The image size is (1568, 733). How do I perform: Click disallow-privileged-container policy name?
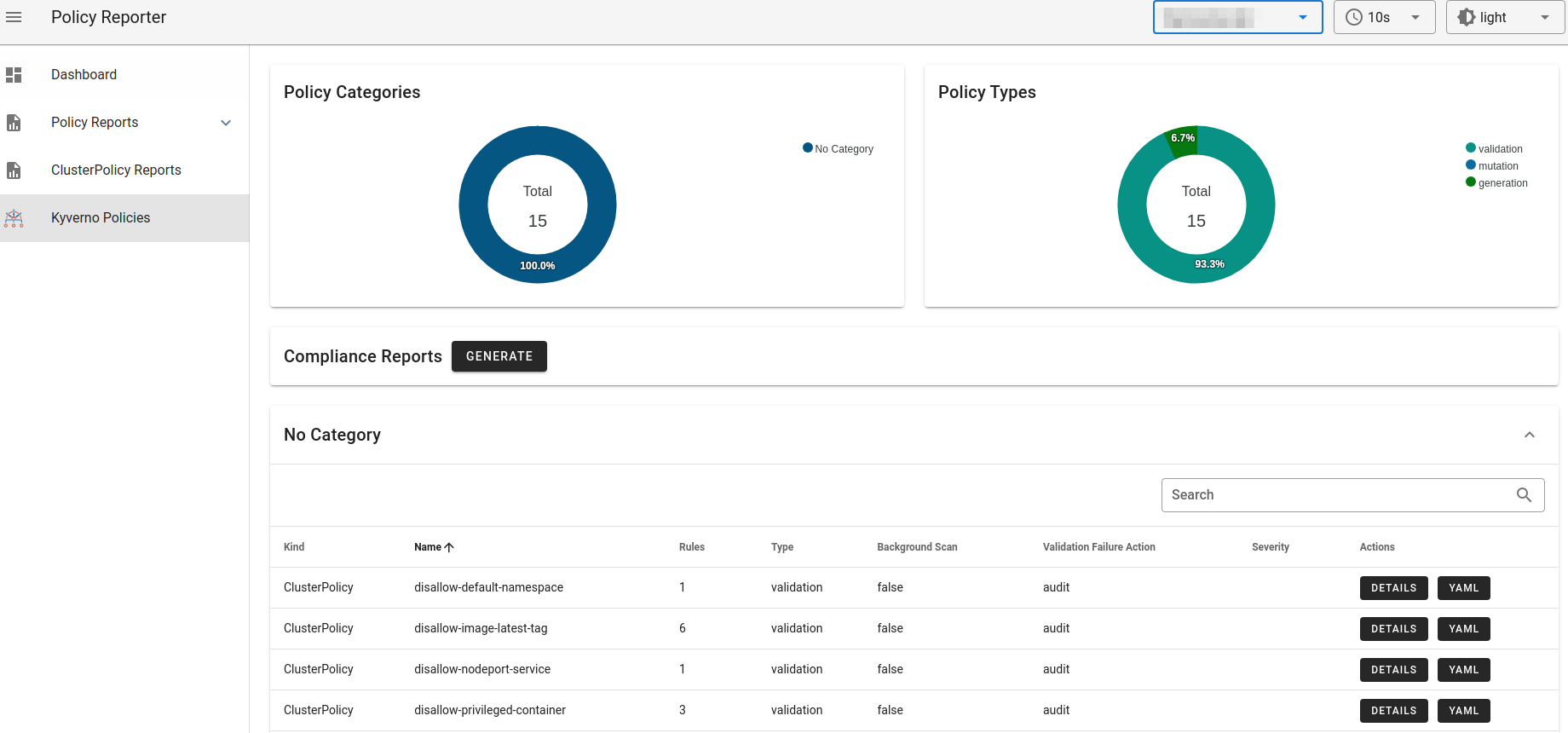pos(490,711)
